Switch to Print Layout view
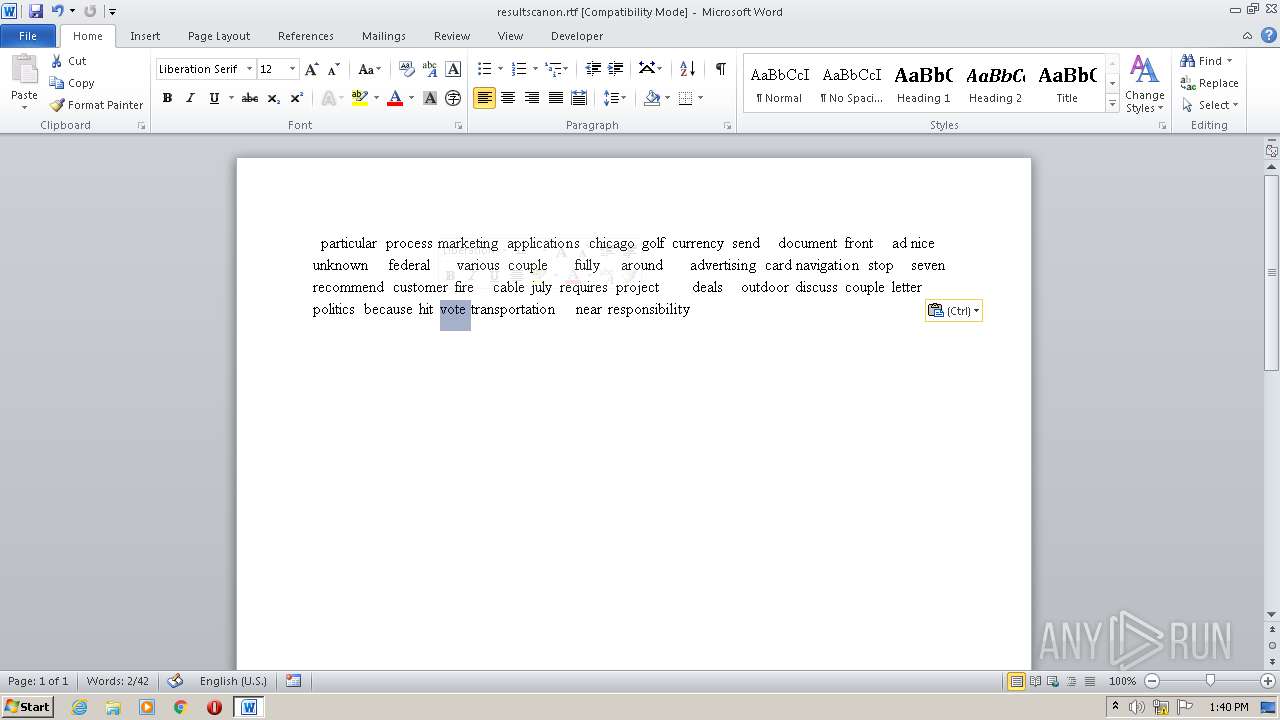This screenshot has height=720, width=1280. point(1016,681)
